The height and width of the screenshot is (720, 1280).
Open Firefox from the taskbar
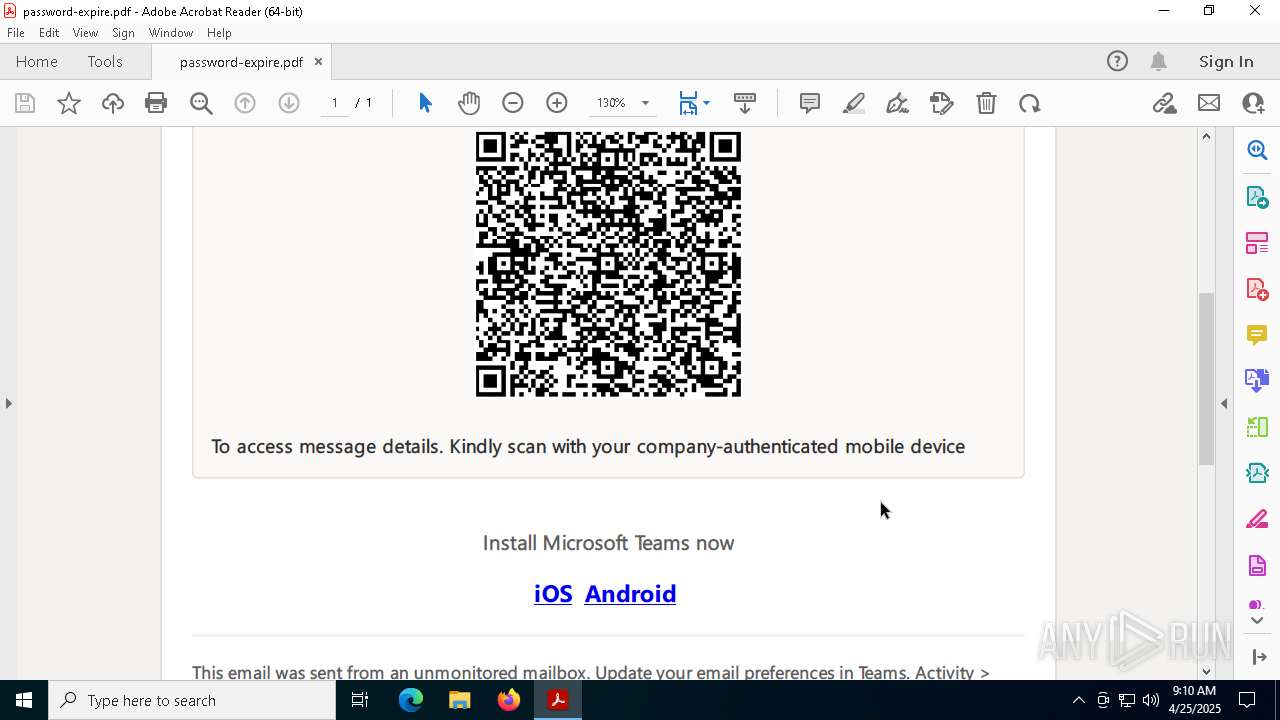pyautogui.click(x=509, y=700)
